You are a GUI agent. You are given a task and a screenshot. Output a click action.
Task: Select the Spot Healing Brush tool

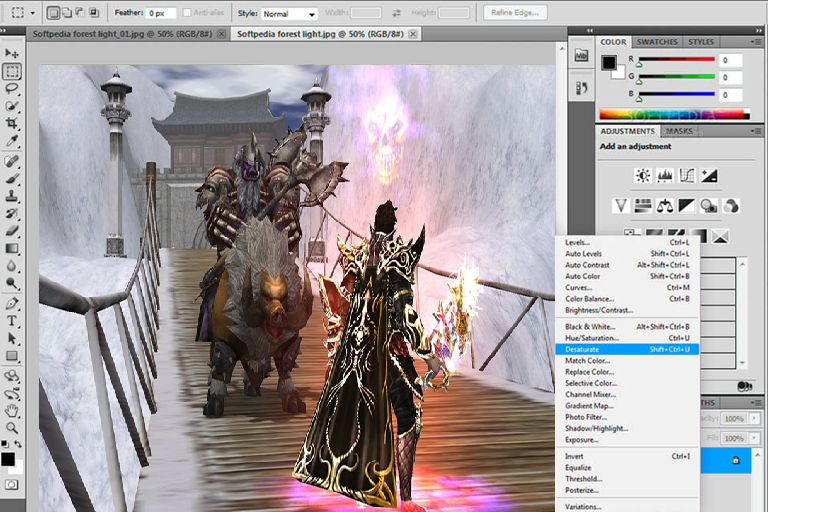11,161
